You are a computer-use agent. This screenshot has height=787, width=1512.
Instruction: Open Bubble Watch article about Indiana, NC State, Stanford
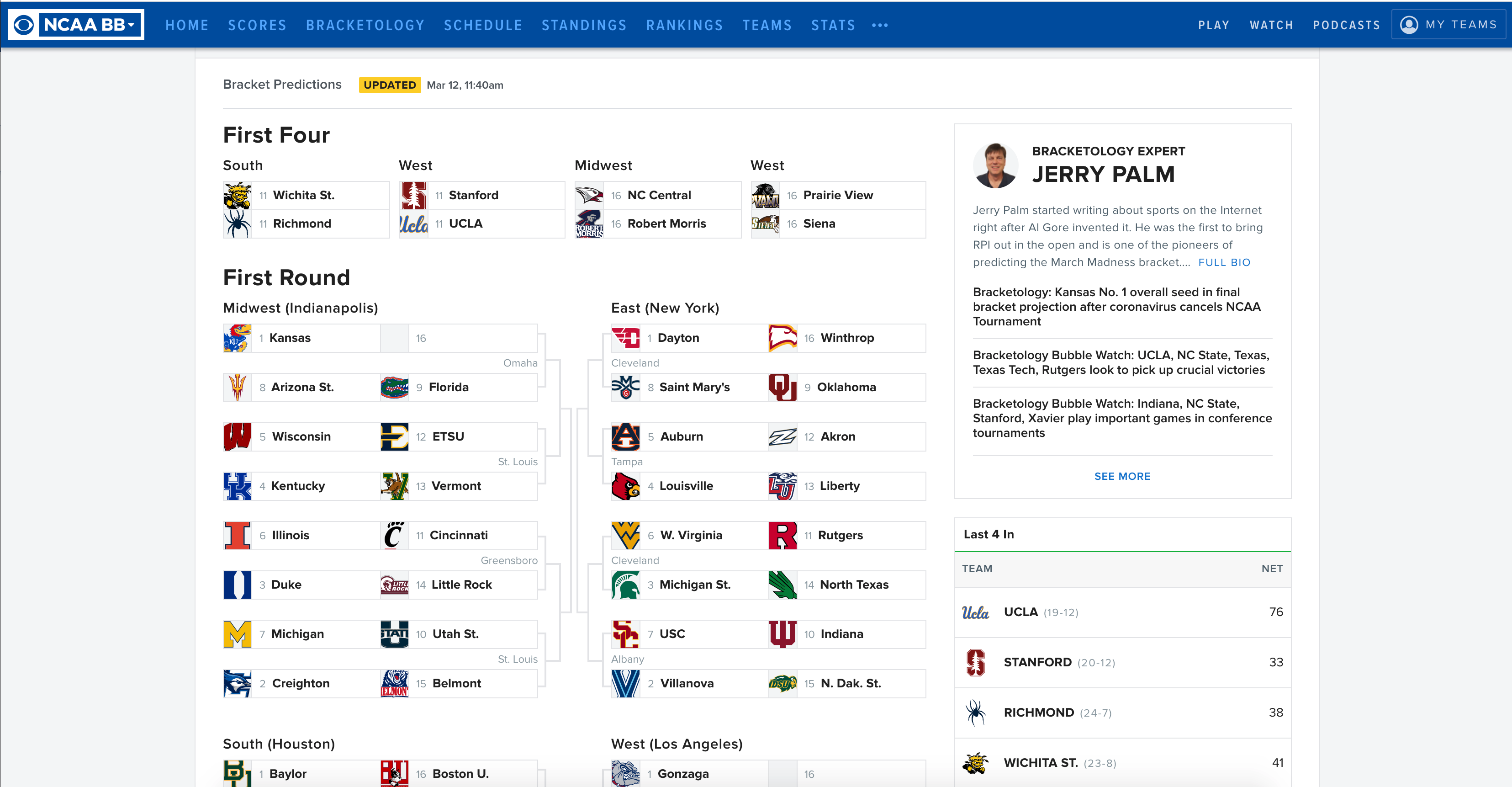tap(1122, 418)
